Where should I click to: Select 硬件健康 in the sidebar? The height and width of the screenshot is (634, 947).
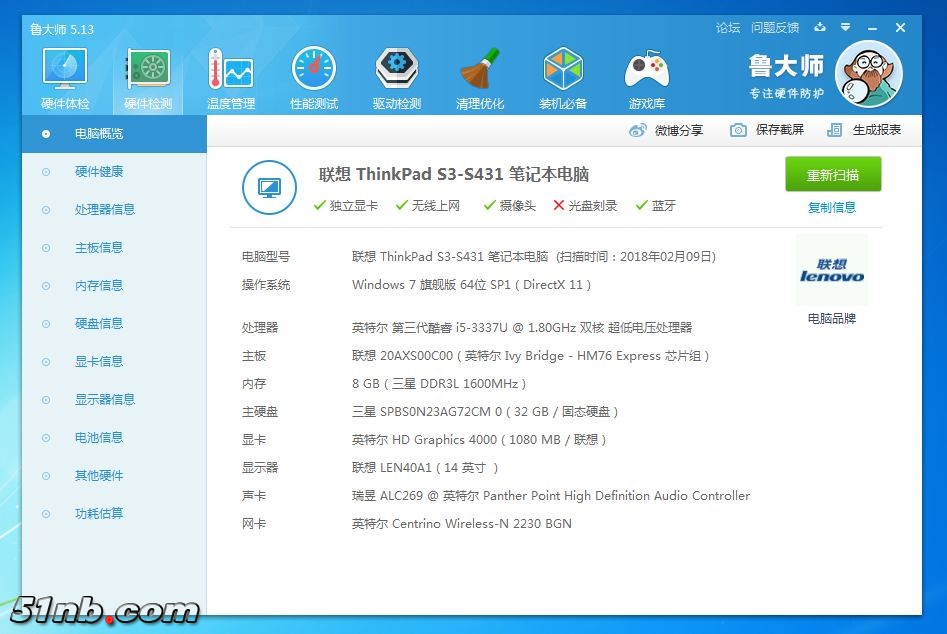pyautogui.click(x=99, y=172)
